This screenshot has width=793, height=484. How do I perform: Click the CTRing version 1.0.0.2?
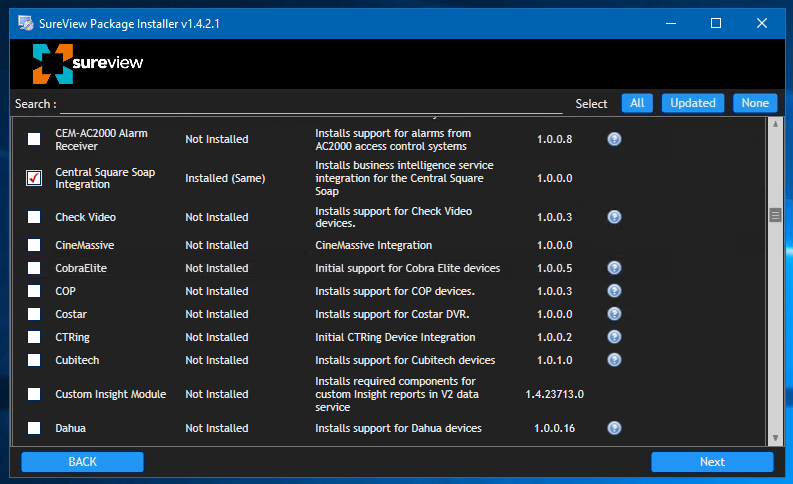(554, 337)
